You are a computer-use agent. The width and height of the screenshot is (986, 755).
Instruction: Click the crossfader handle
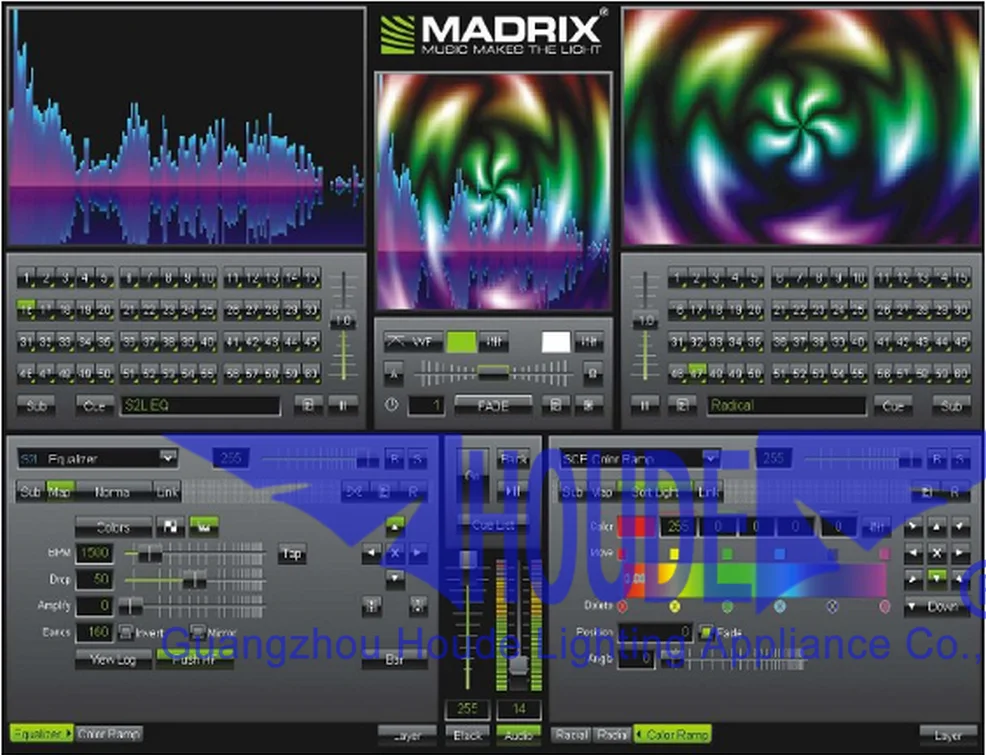[494, 373]
